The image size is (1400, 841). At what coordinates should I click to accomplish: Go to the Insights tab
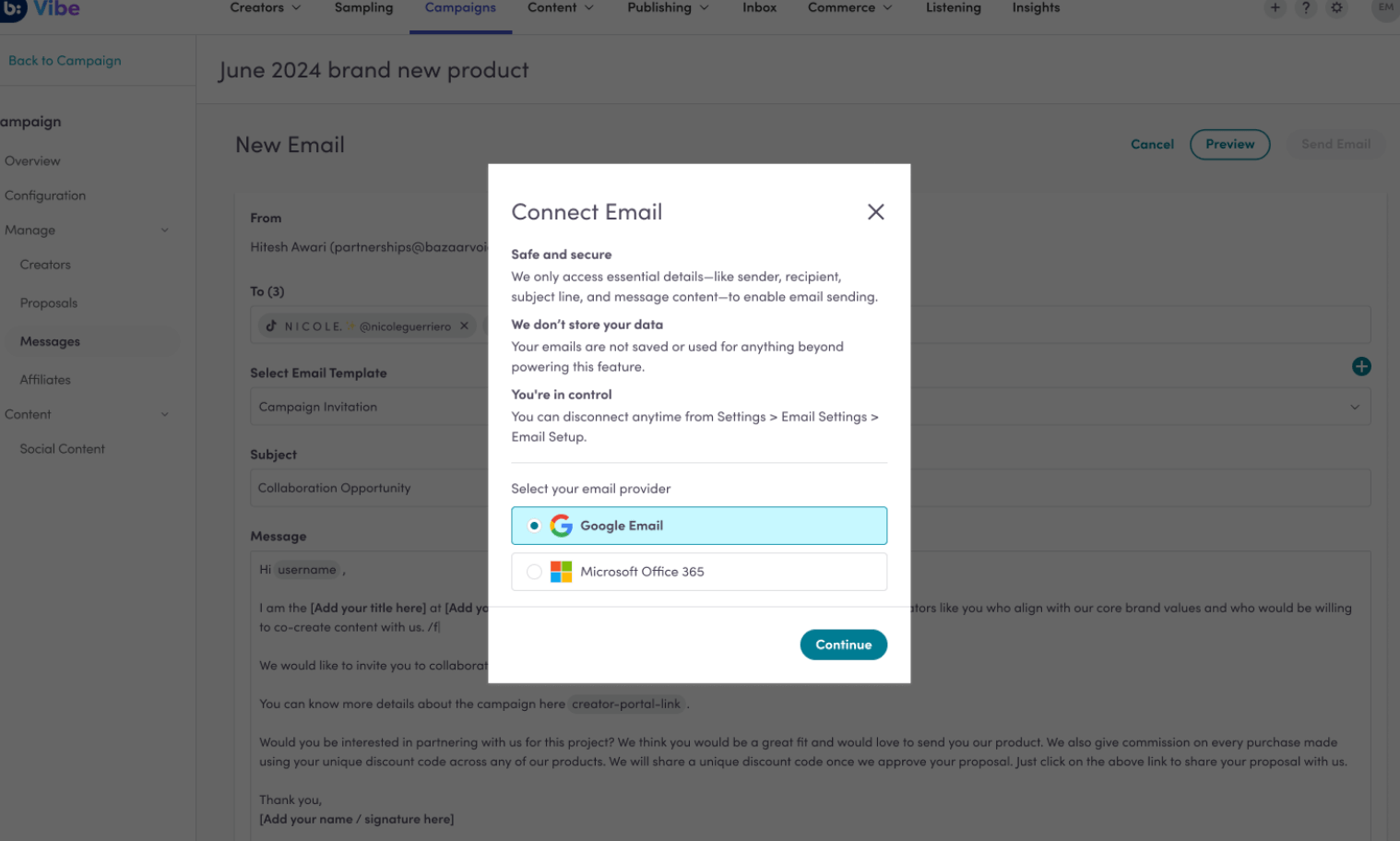click(x=1036, y=8)
